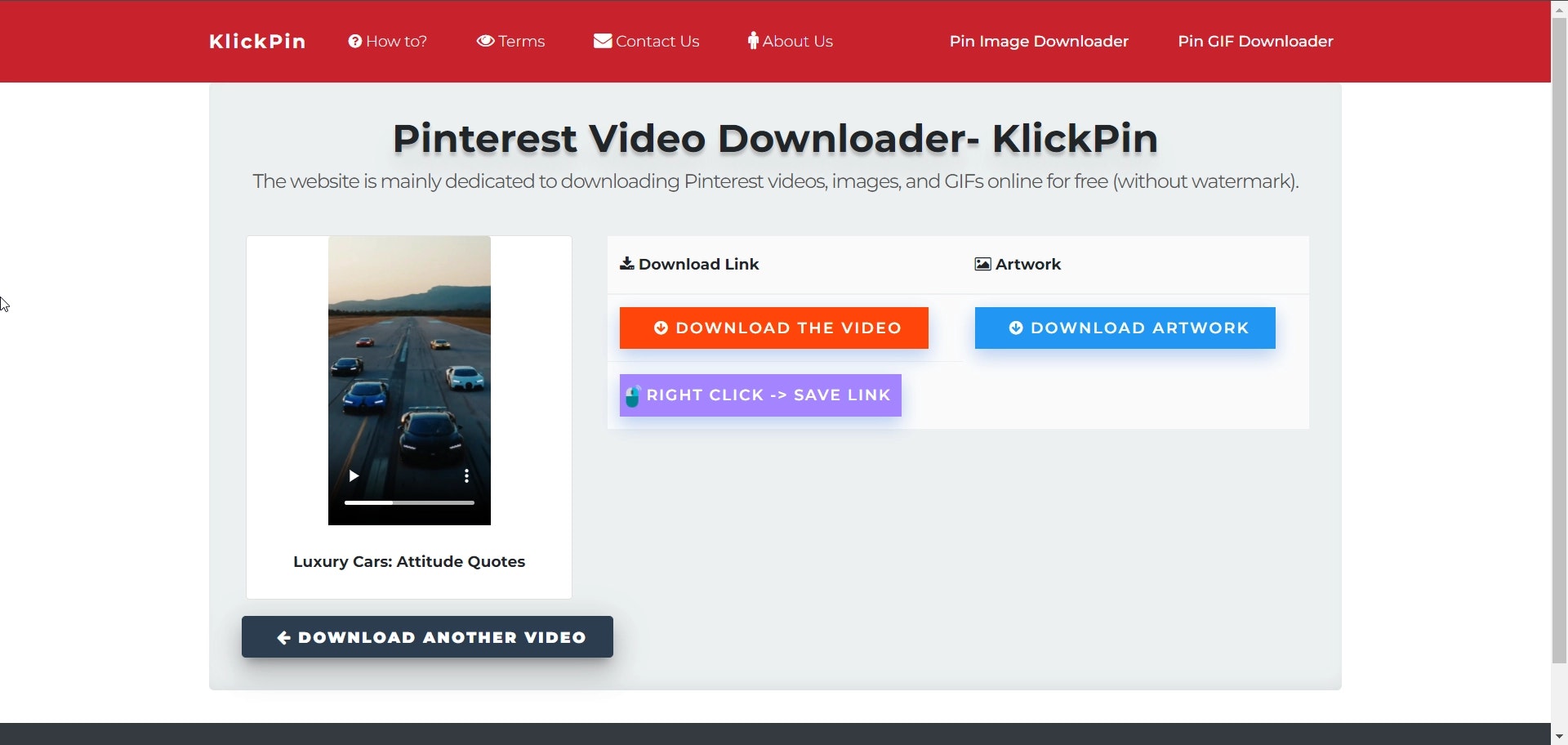The width and height of the screenshot is (1568, 745).
Task: Click the page scrollbar up arrow
Action: pyautogui.click(x=1559, y=8)
